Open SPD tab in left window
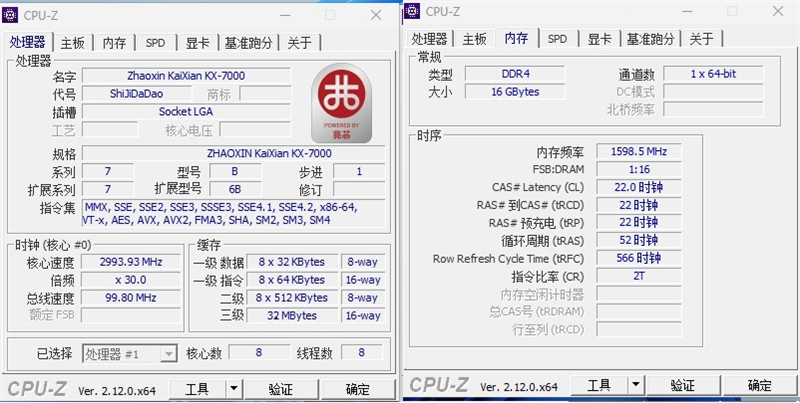800x403 pixels. 155,43
